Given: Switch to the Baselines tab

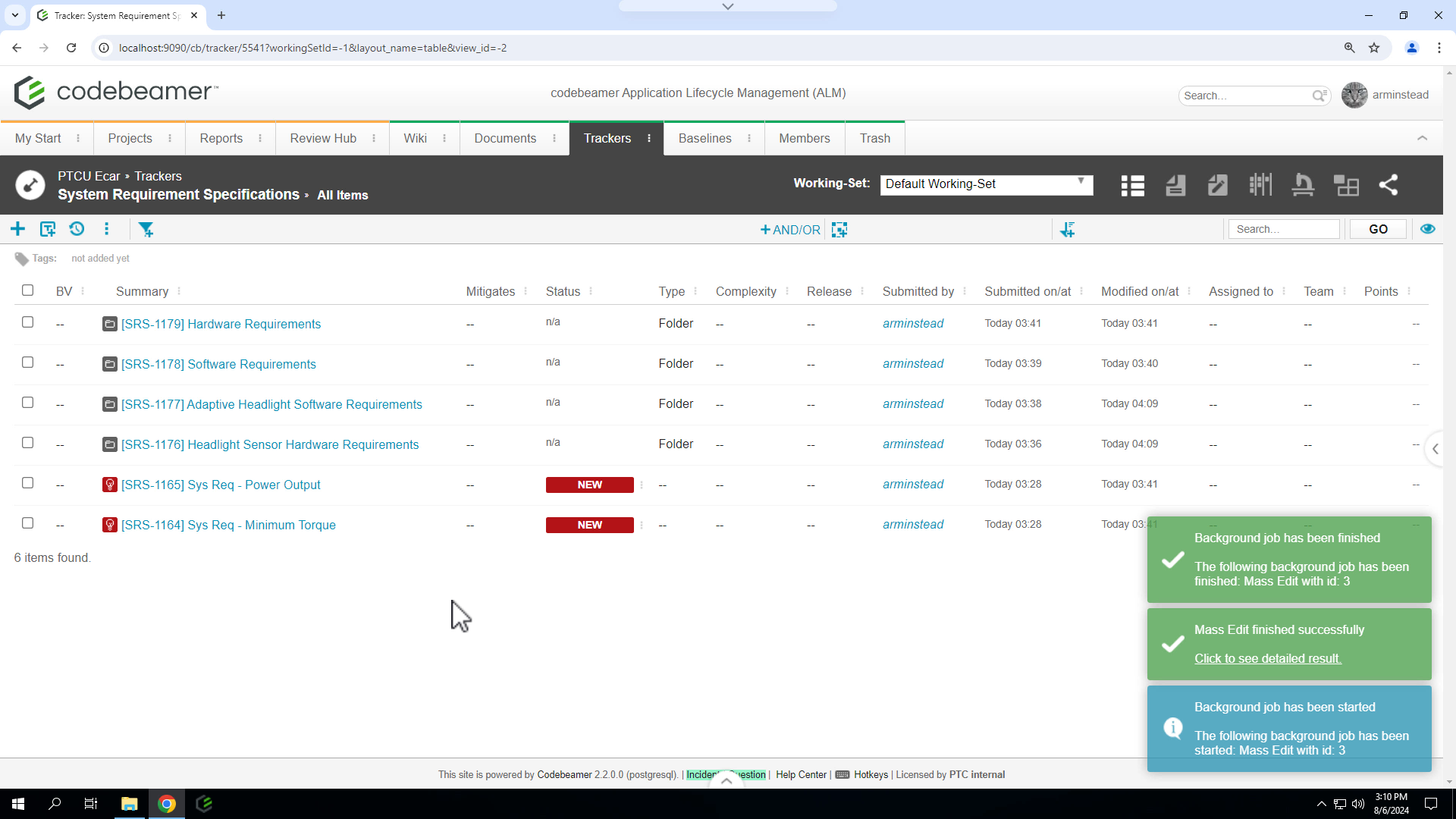Looking at the screenshot, I should coord(704,138).
